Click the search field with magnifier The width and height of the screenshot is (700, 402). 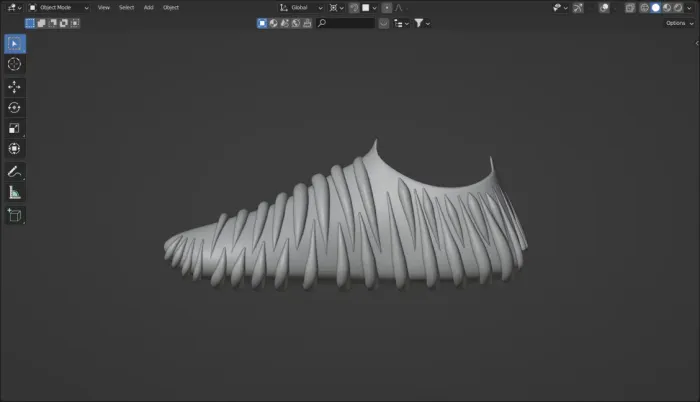click(345, 23)
